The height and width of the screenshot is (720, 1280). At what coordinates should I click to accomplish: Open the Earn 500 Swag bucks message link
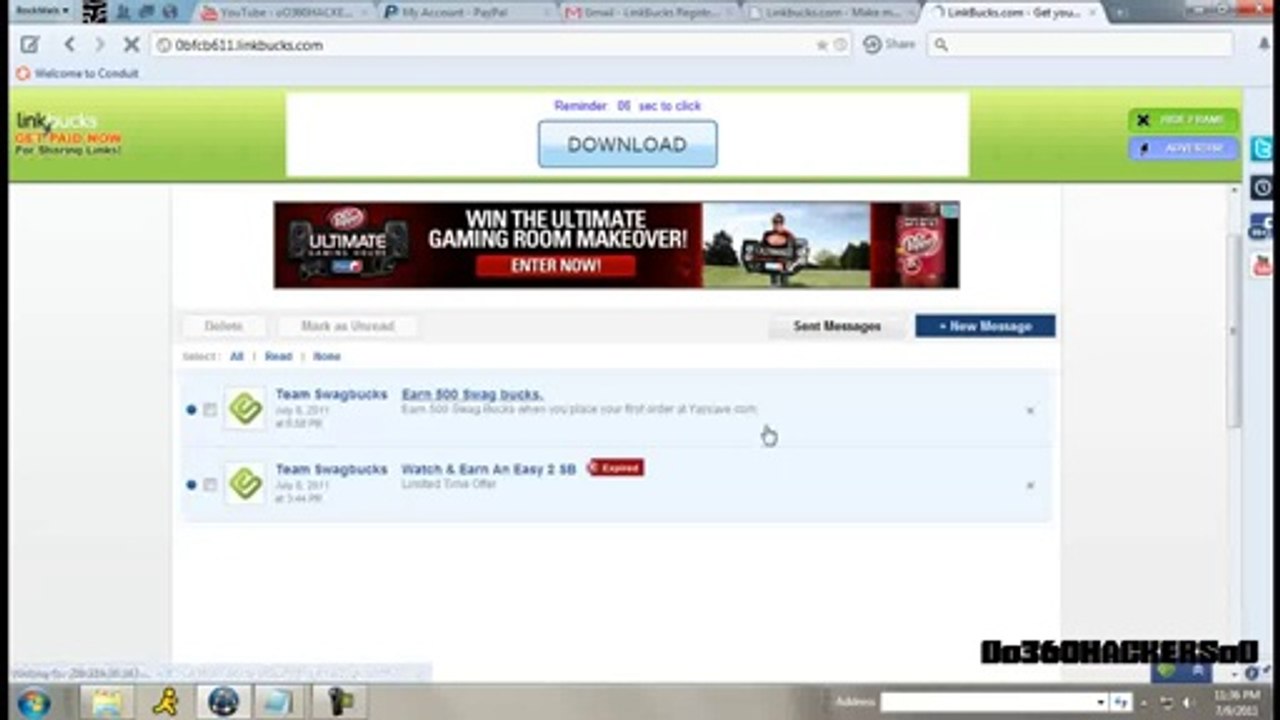click(472, 394)
